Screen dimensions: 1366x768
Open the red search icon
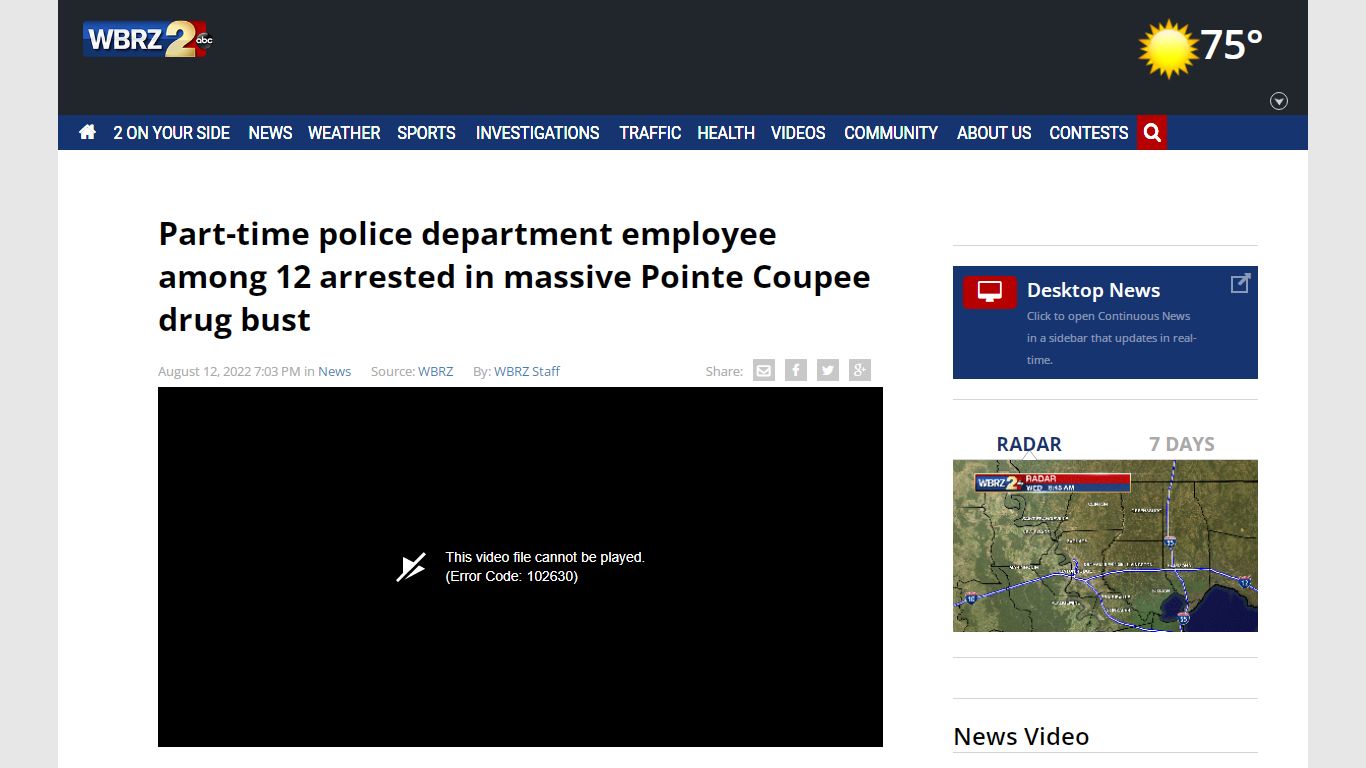coord(1152,132)
